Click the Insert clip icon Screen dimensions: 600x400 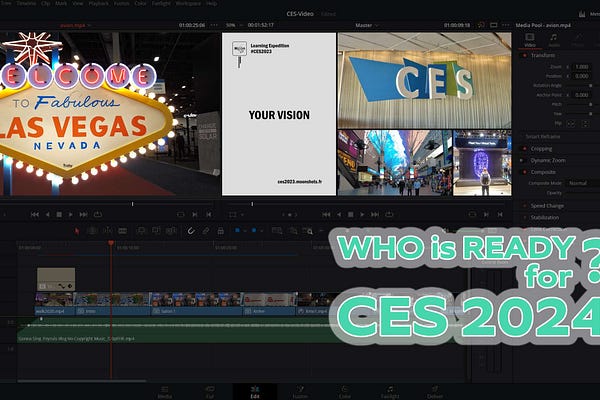(x=141, y=231)
